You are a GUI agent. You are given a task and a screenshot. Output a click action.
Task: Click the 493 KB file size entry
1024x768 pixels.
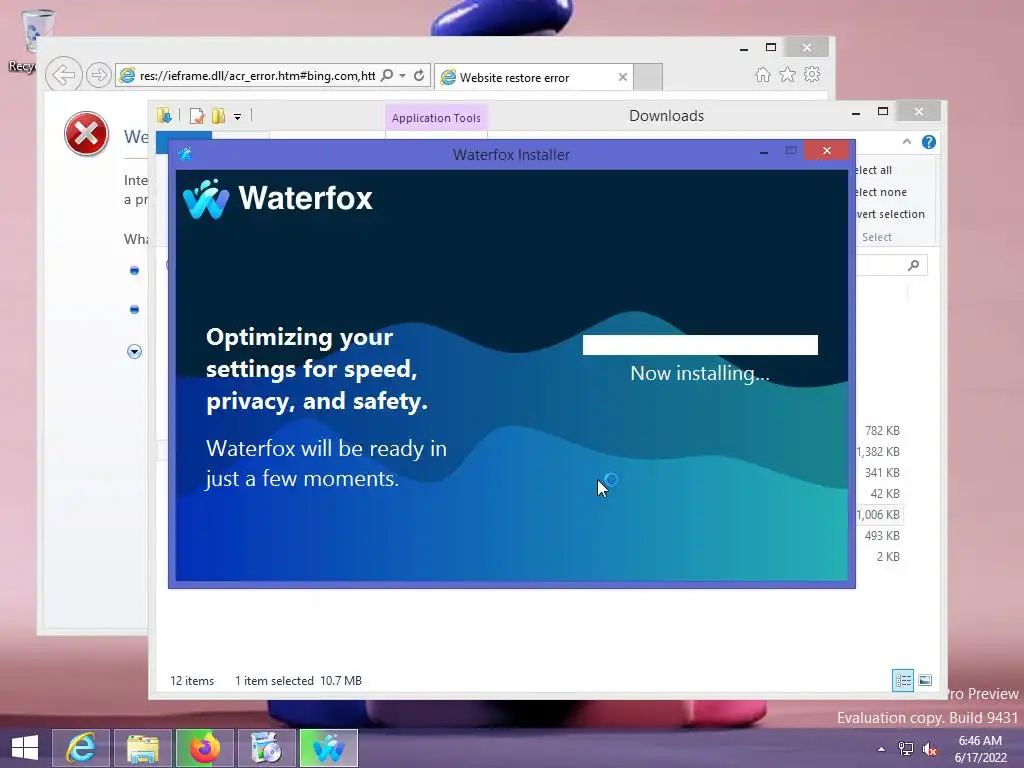[882, 536]
